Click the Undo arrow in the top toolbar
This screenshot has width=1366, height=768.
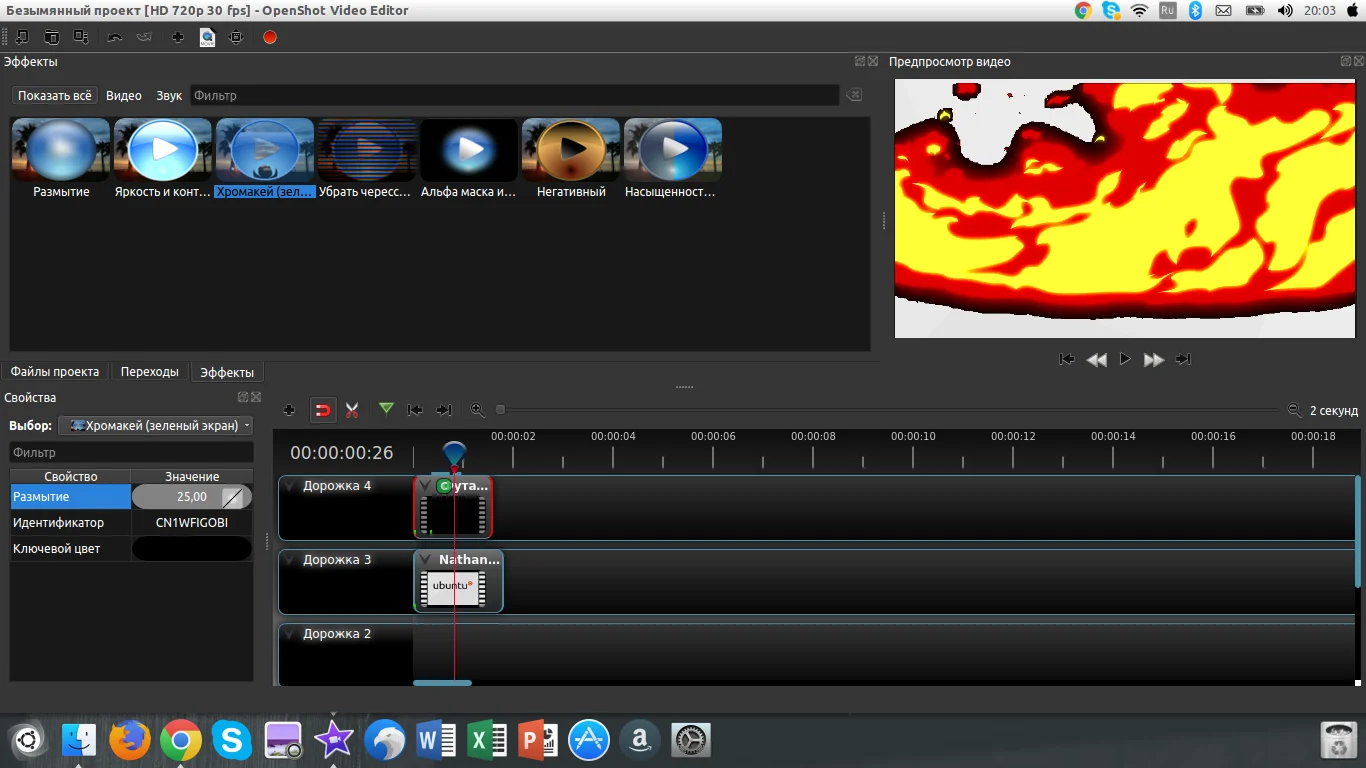tap(114, 37)
